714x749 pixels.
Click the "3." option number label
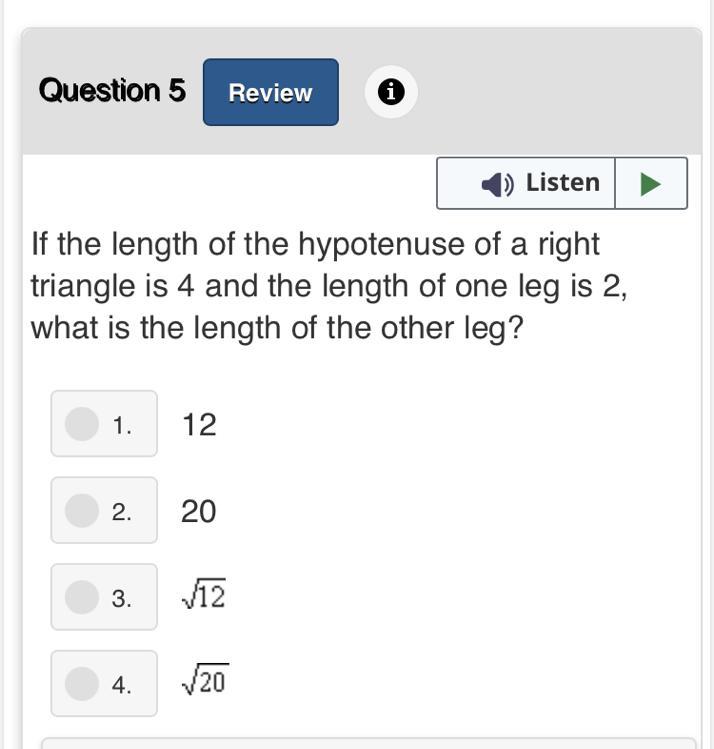coord(122,599)
